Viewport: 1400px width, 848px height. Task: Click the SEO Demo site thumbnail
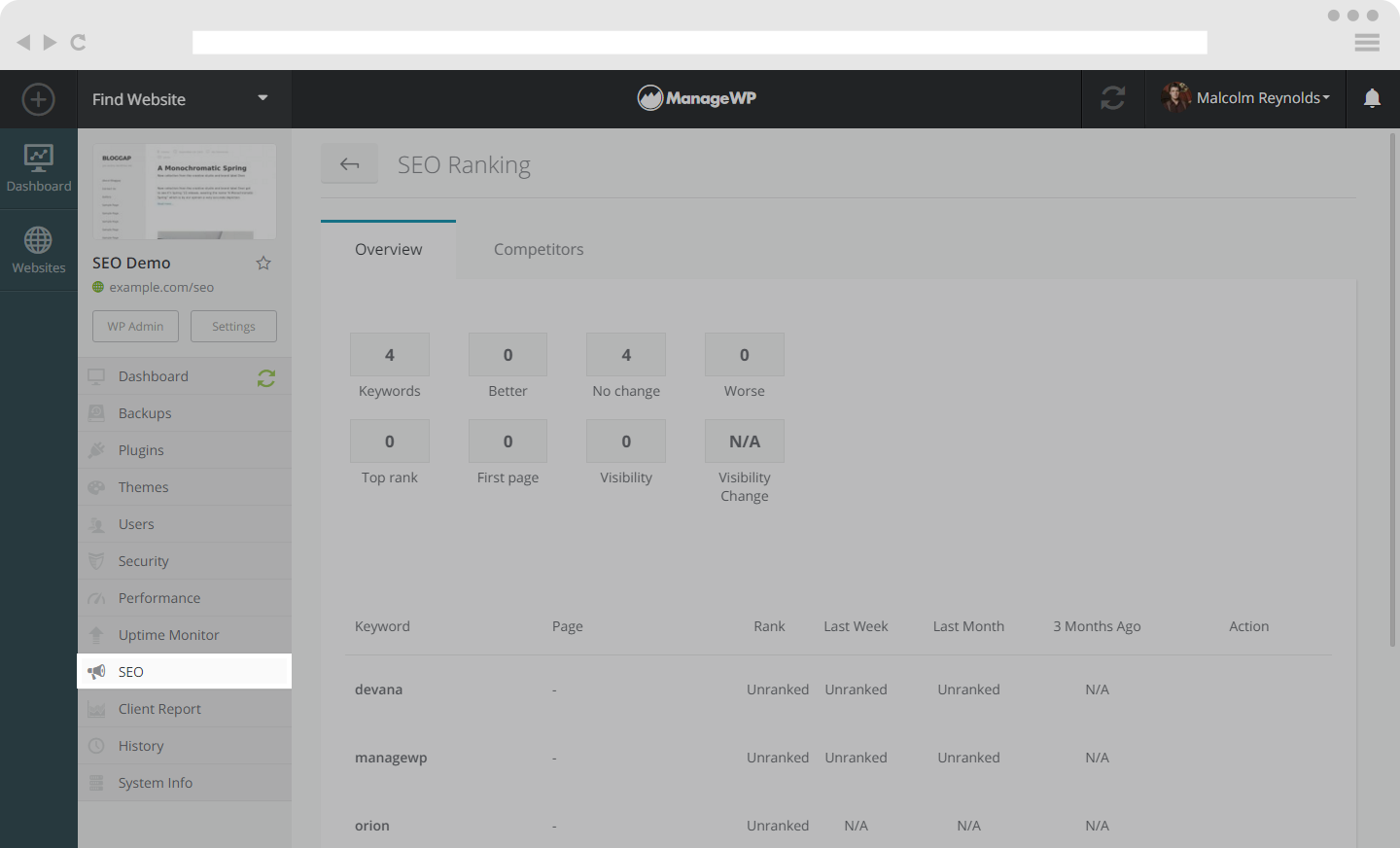pyautogui.click(x=185, y=192)
